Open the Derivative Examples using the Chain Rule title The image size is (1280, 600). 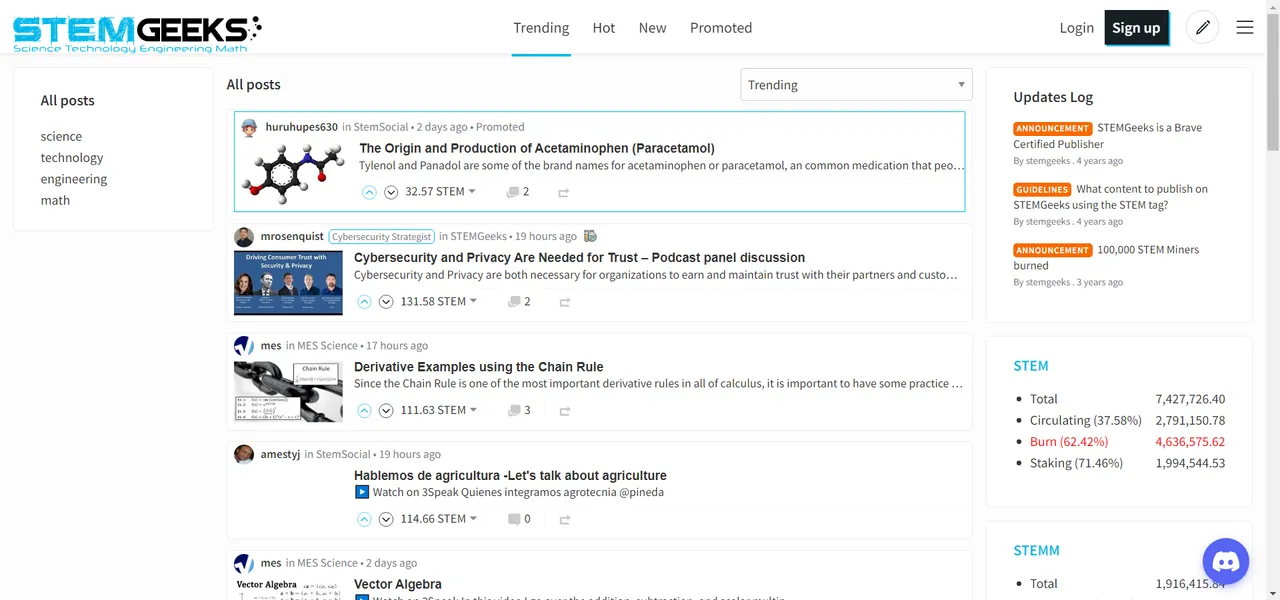point(479,367)
